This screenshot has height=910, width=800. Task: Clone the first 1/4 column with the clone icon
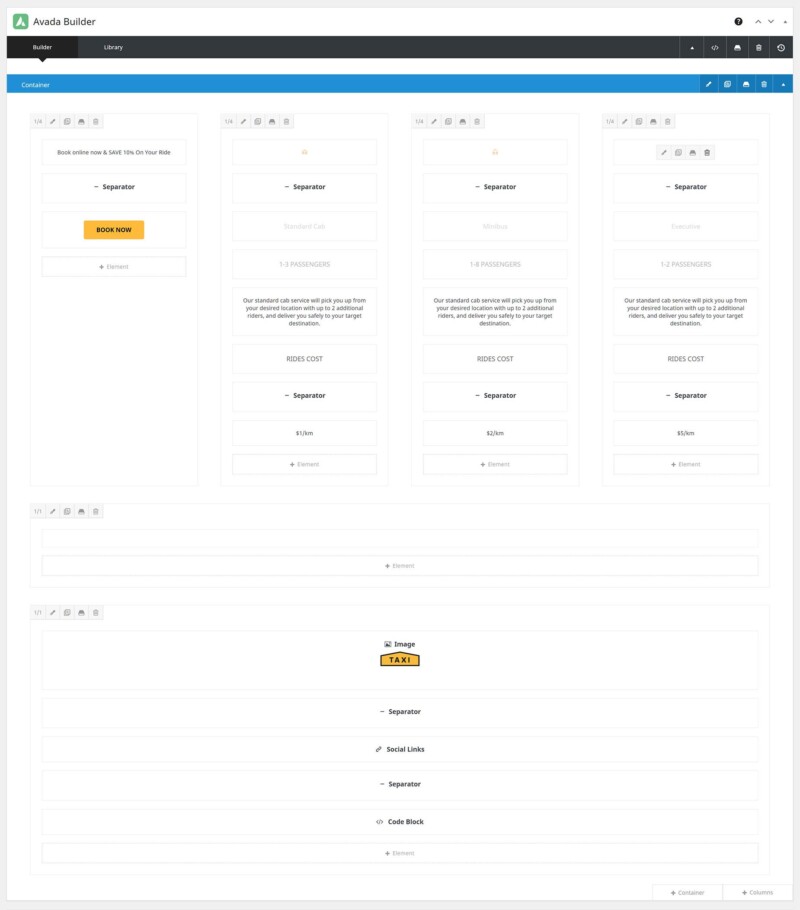click(66, 121)
